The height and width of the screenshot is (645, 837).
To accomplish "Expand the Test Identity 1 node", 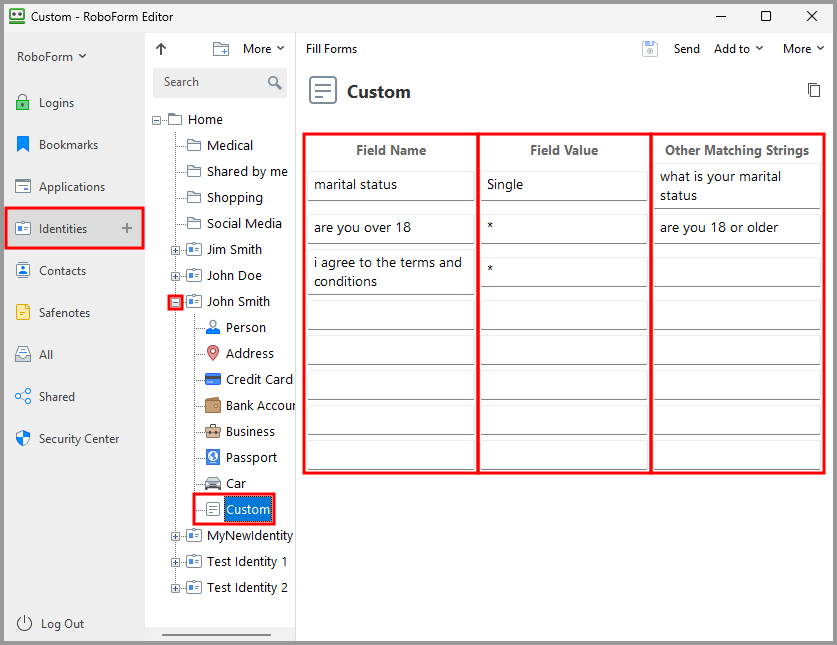I will click(x=175, y=562).
